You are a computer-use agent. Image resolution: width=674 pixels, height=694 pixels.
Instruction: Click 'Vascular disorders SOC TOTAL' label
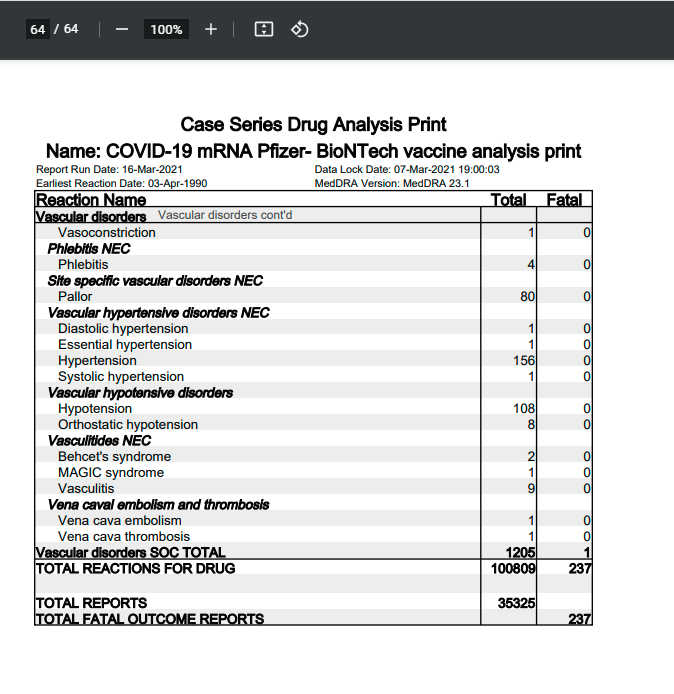(x=131, y=552)
